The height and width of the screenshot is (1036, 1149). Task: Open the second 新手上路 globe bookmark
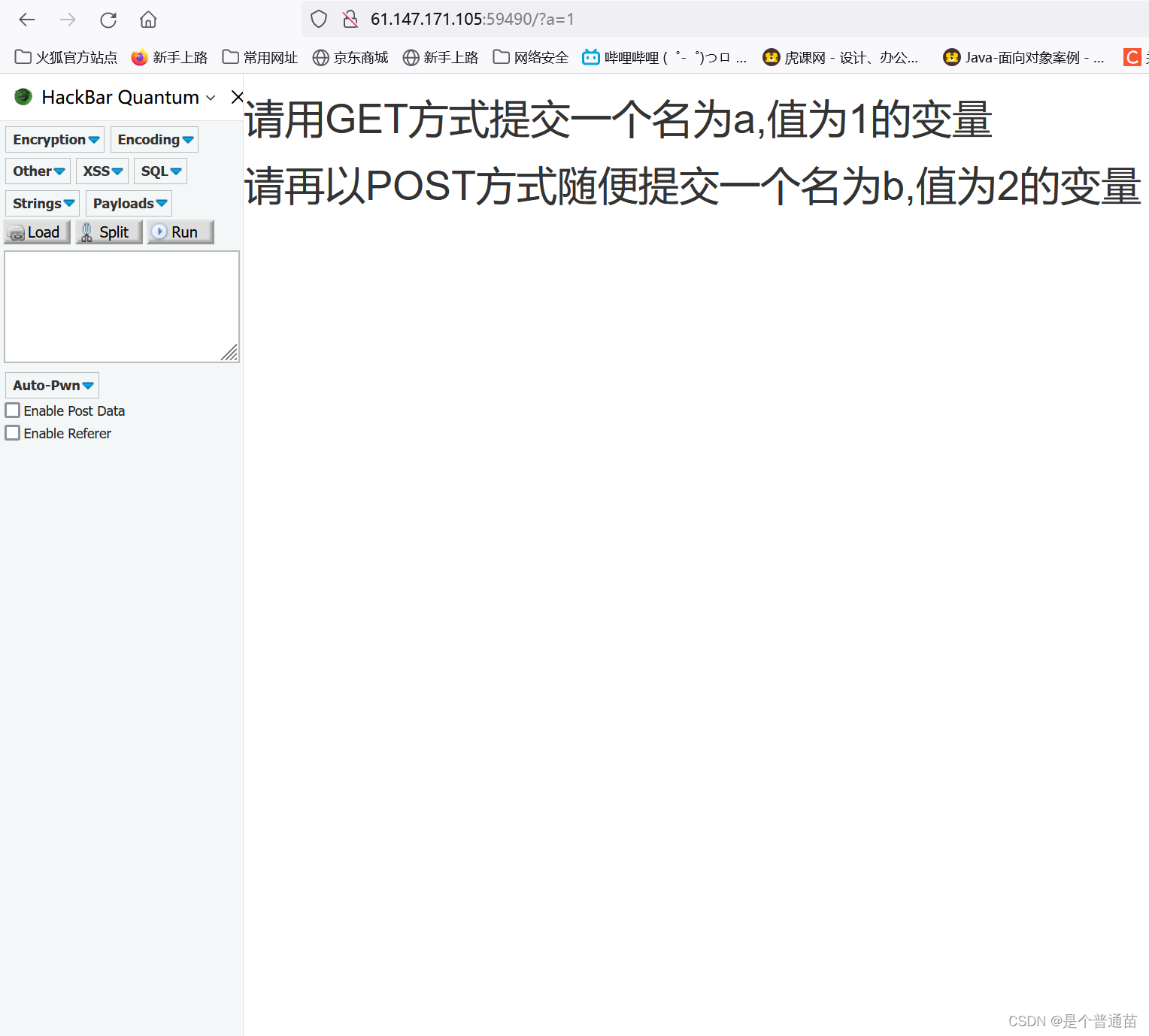[x=441, y=57]
